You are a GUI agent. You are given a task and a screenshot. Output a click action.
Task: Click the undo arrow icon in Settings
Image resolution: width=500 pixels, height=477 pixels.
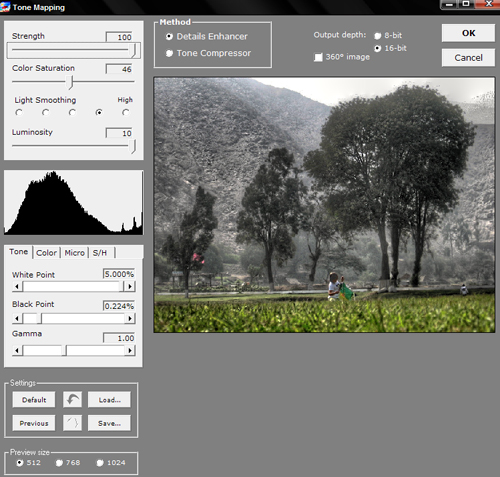[x=72, y=399]
